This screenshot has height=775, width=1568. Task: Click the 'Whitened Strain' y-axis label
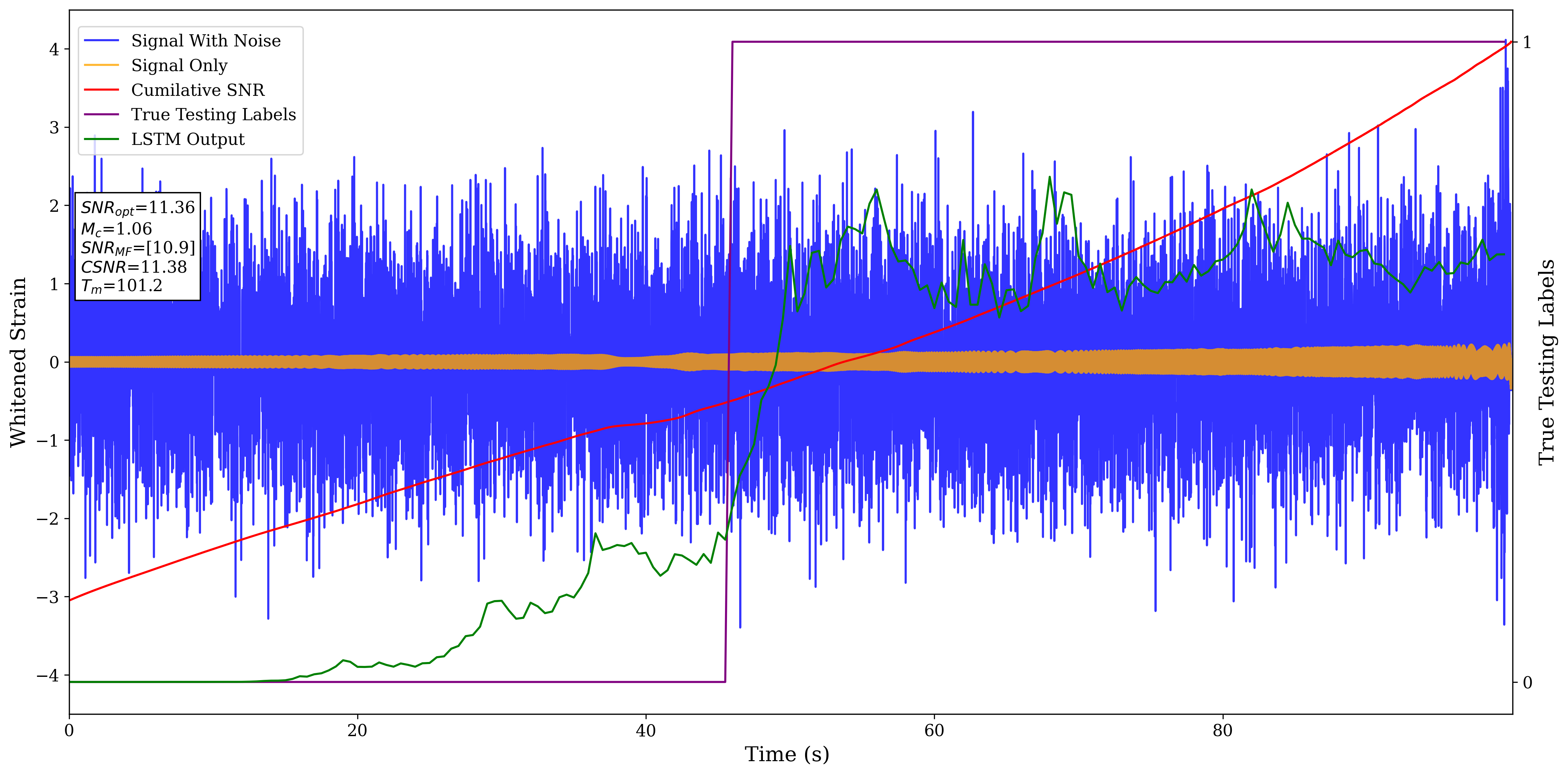pyautogui.click(x=18, y=362)
